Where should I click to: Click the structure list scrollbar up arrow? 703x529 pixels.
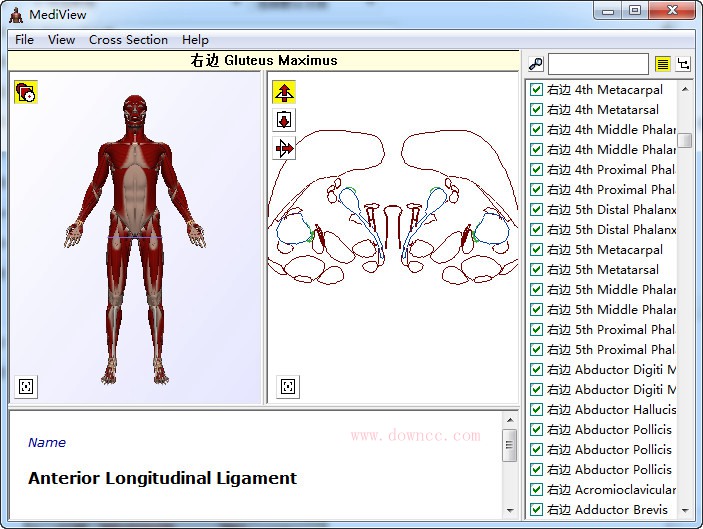(685, 89)
